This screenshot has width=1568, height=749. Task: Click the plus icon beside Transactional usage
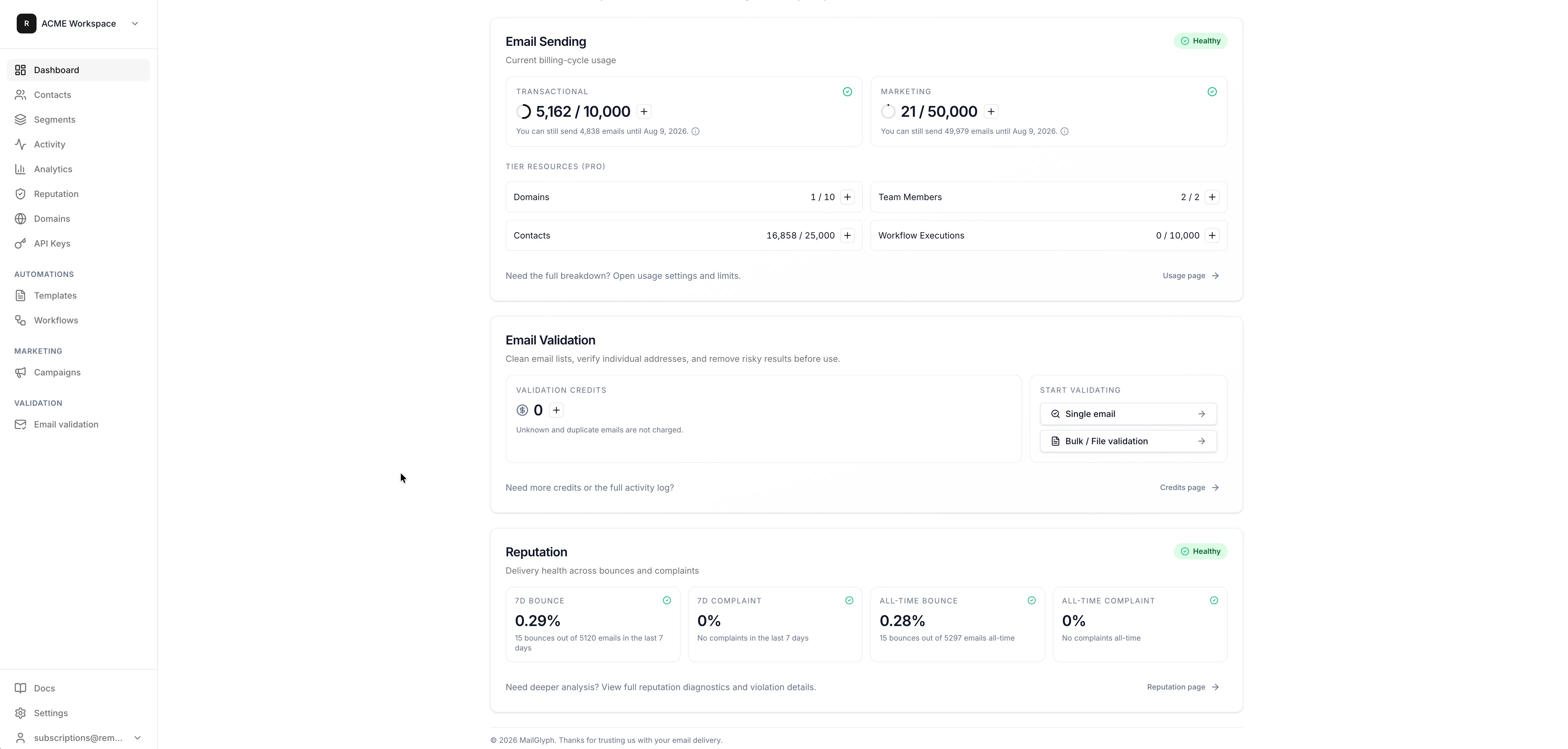[x=644, y=112]
